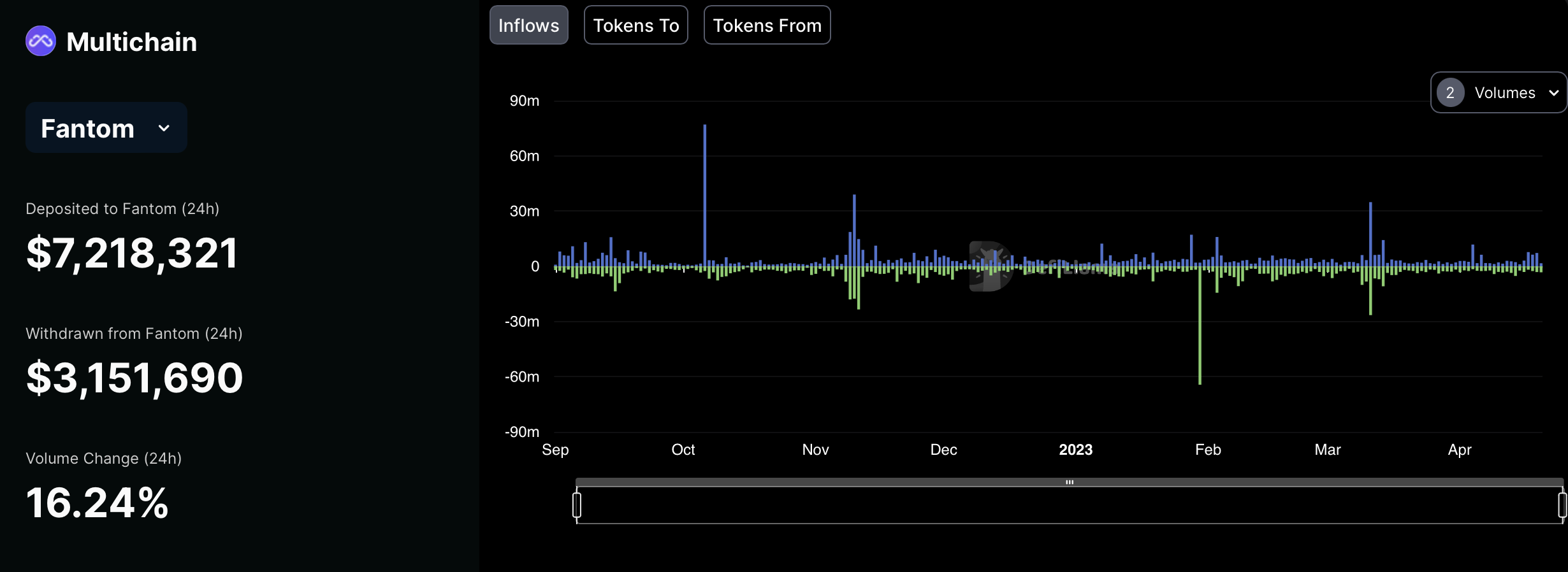Click the Feb x-axis label
The width and height of the screenshot is (1568, 572).
[x=1208, y=450]
